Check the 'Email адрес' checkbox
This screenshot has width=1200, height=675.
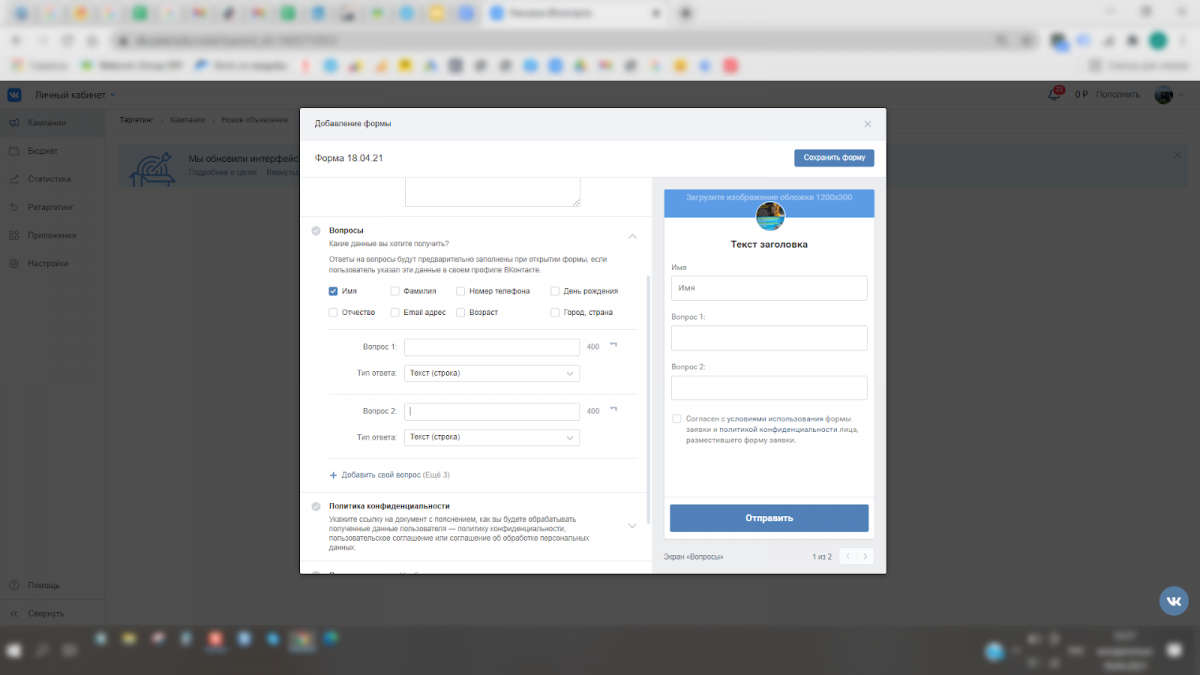pos(395,312)
